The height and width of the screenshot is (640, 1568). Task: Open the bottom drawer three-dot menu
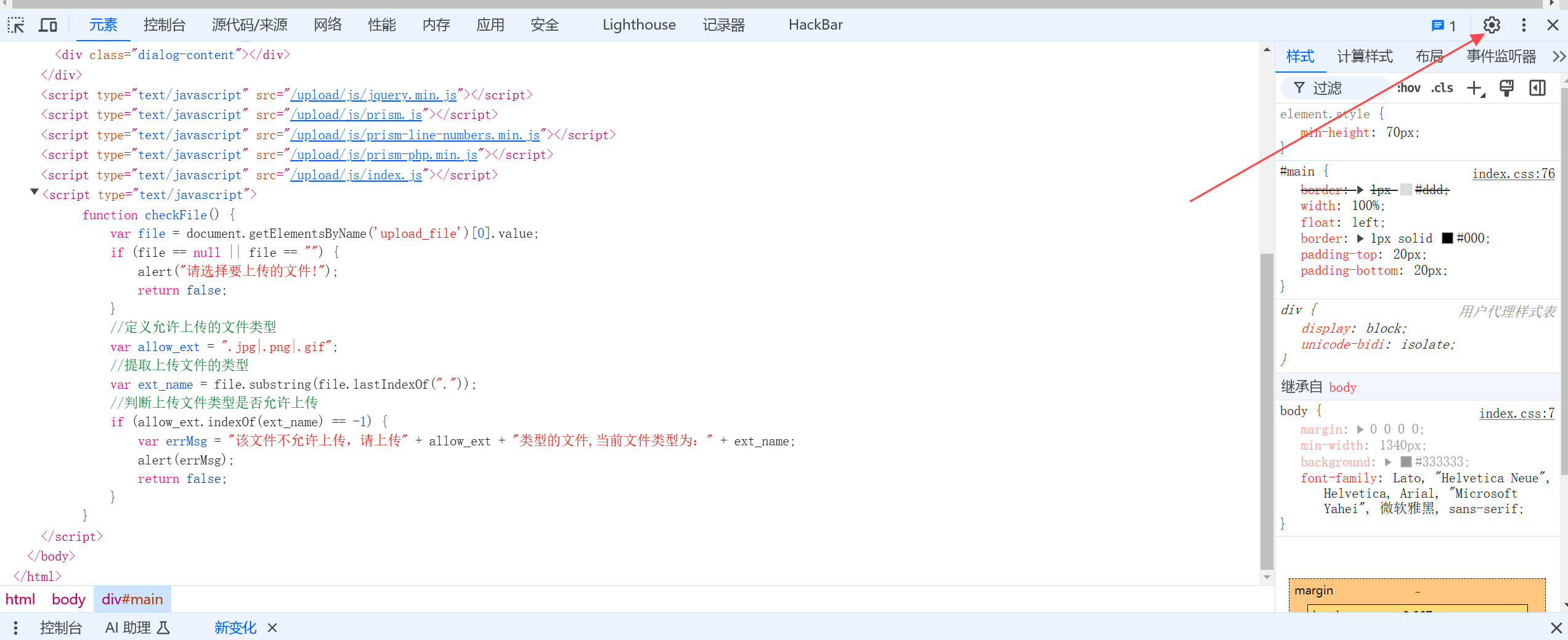[15, 628]
